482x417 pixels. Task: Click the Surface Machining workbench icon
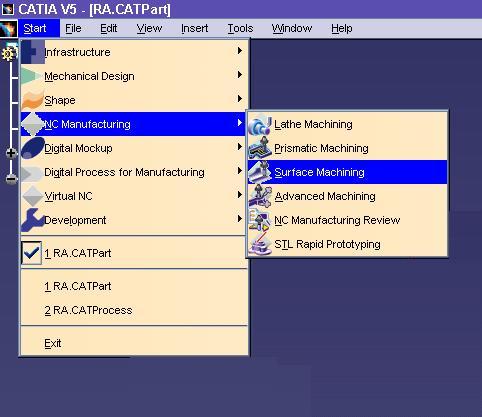coord(260,172)
